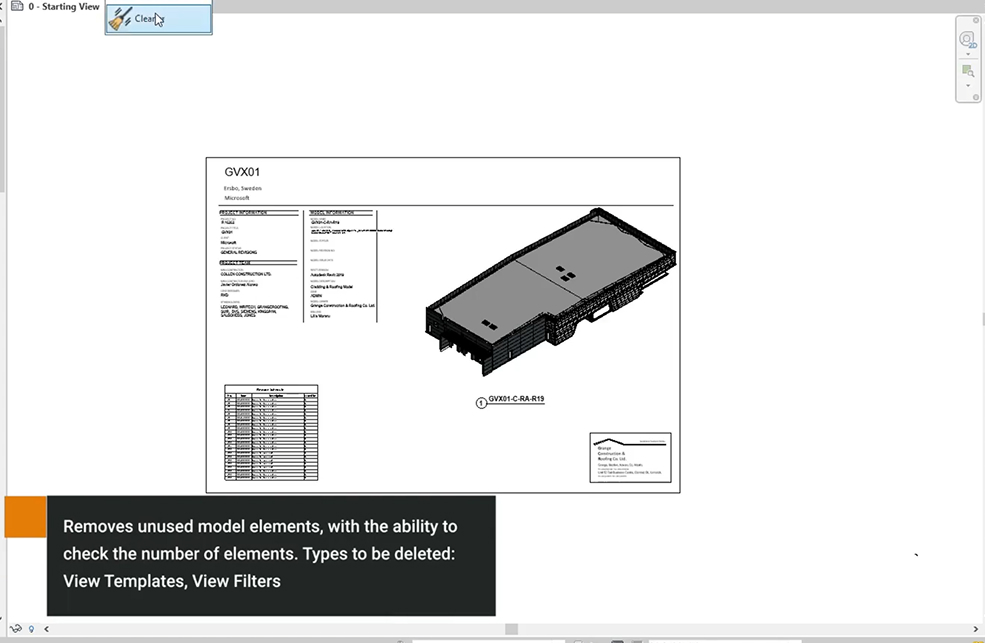Image resolution: width=985 pixels, height=643 pixels.
Task: Activate the 2D steering wheel navigation tool
Action: point(967,40)
